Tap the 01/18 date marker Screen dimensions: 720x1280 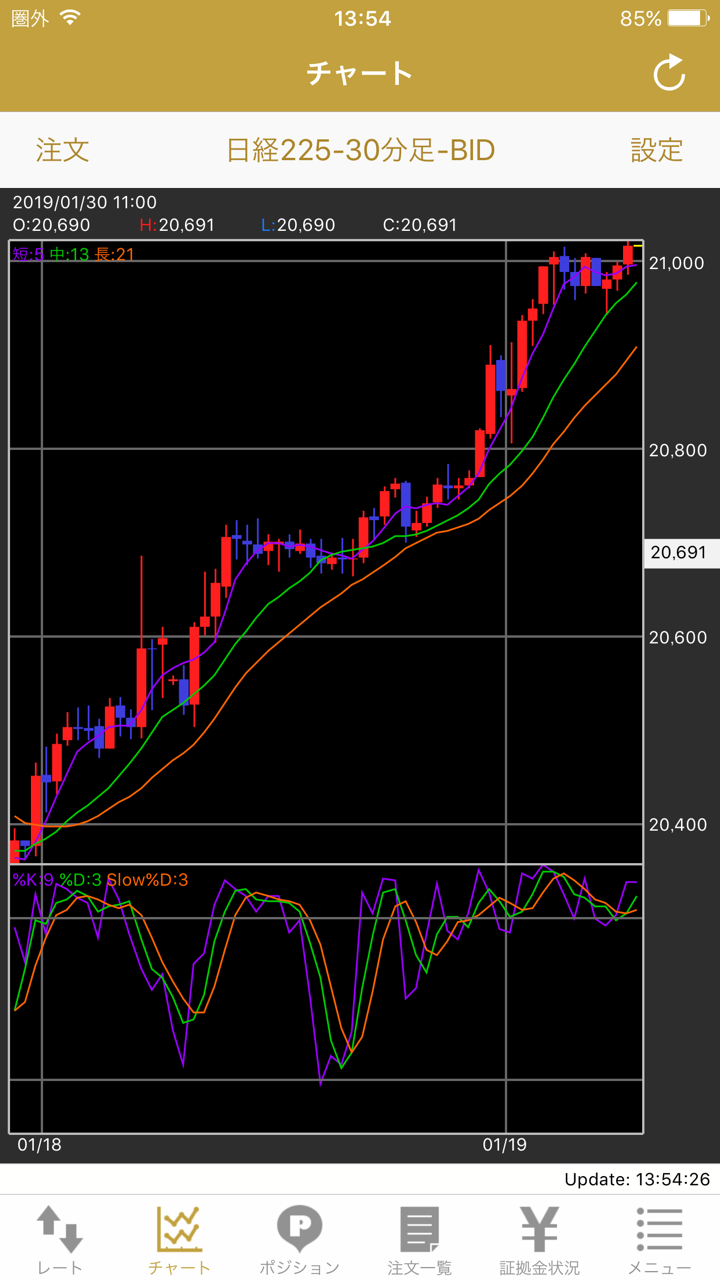[39, 1145]
